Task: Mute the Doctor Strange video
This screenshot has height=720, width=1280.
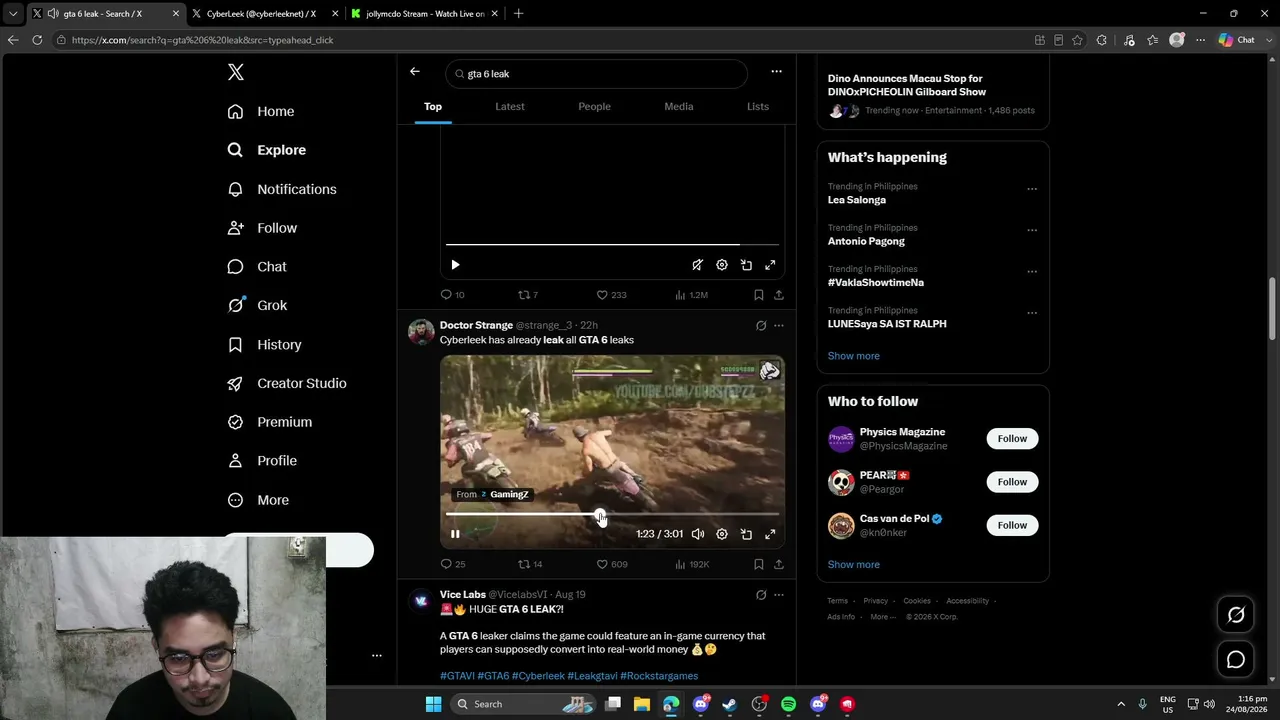Action: pyautogui.click(x=698, y=534)
